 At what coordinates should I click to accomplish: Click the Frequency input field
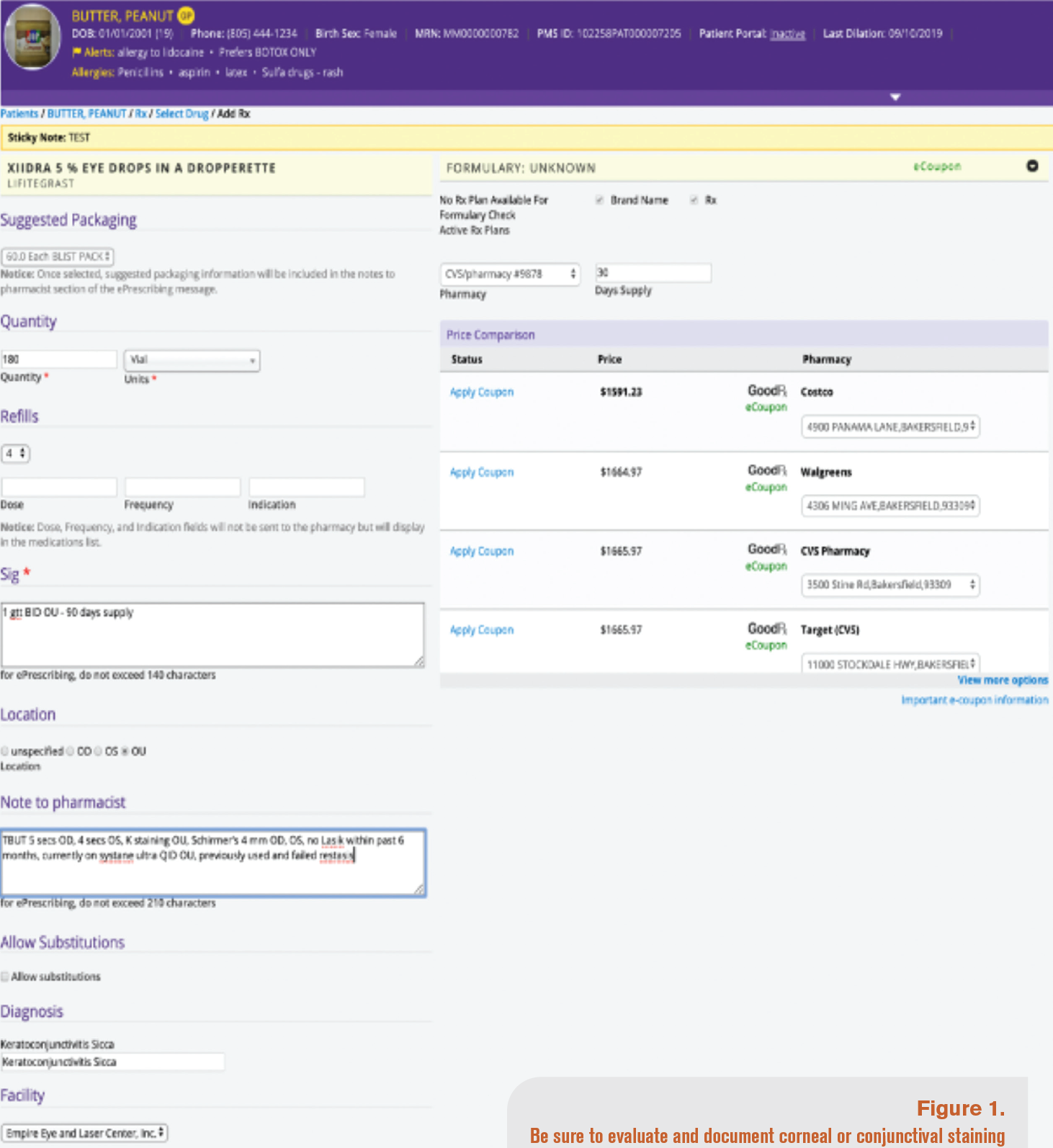coord(182,487)
